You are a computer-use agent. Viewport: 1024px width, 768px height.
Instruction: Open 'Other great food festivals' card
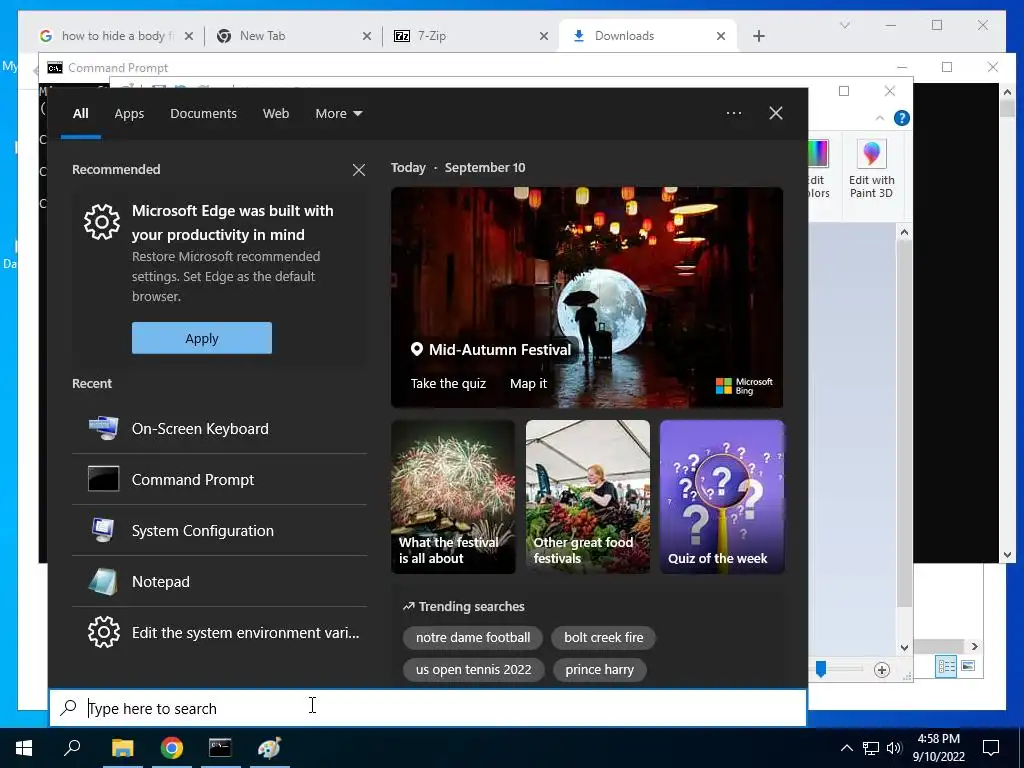pos(588,497)
